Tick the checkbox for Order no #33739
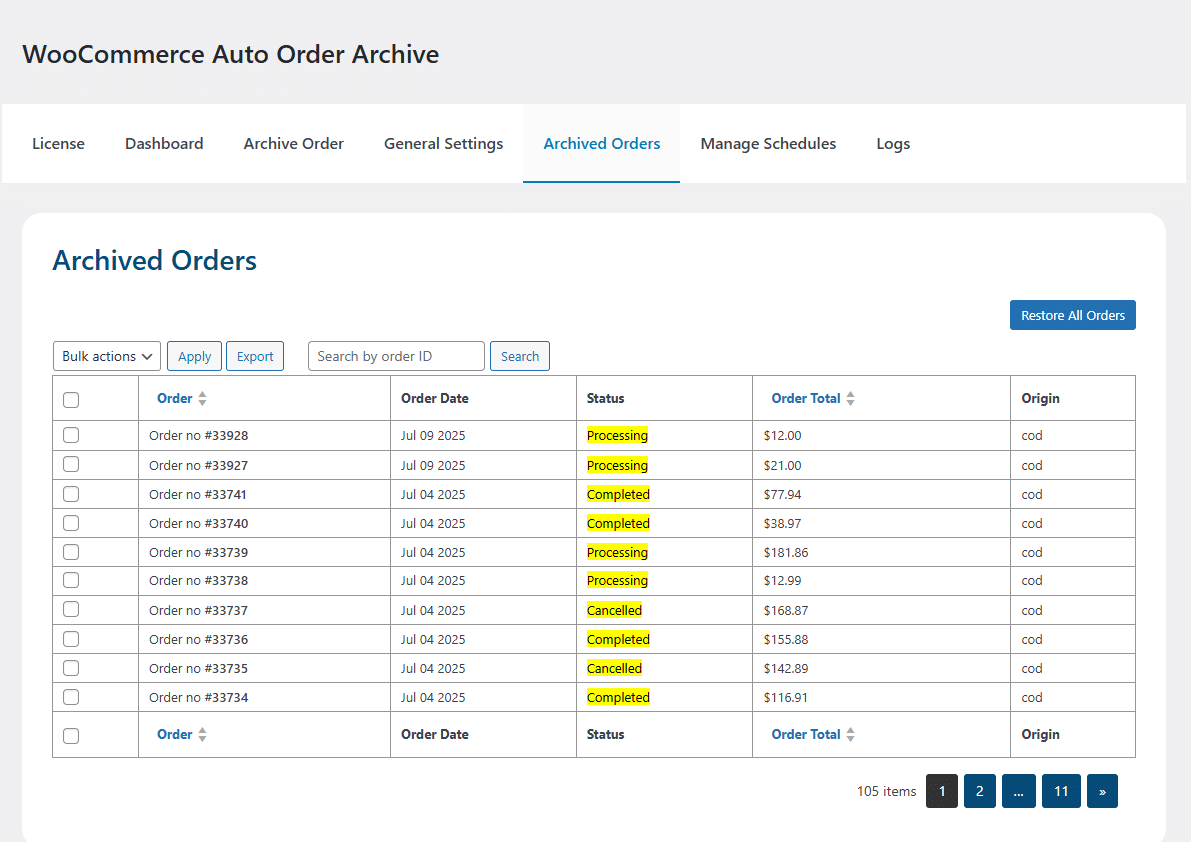This screenshot has width=1191, height=842. tap(71, 552)
